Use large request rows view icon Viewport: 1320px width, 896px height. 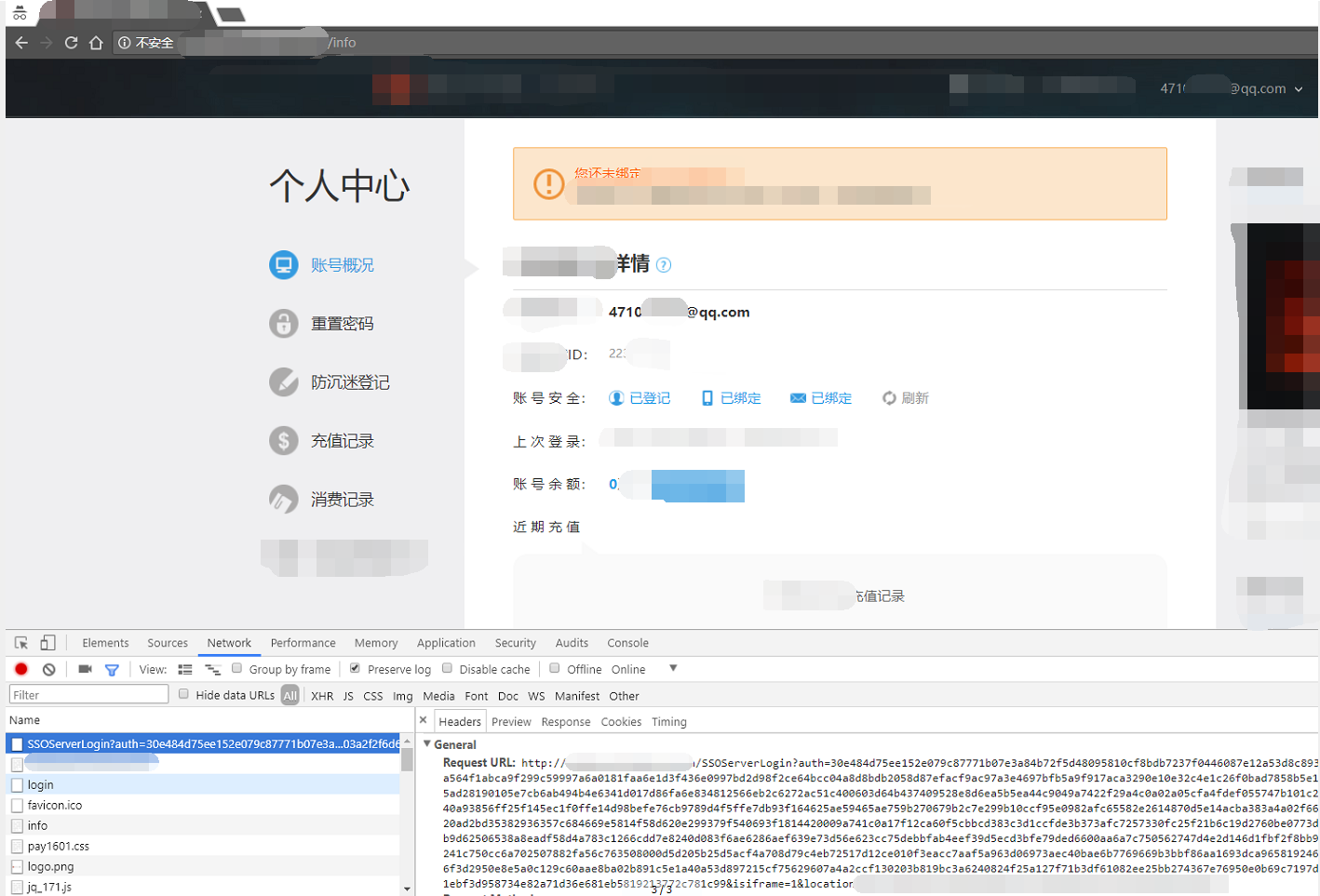coord(185,669)
